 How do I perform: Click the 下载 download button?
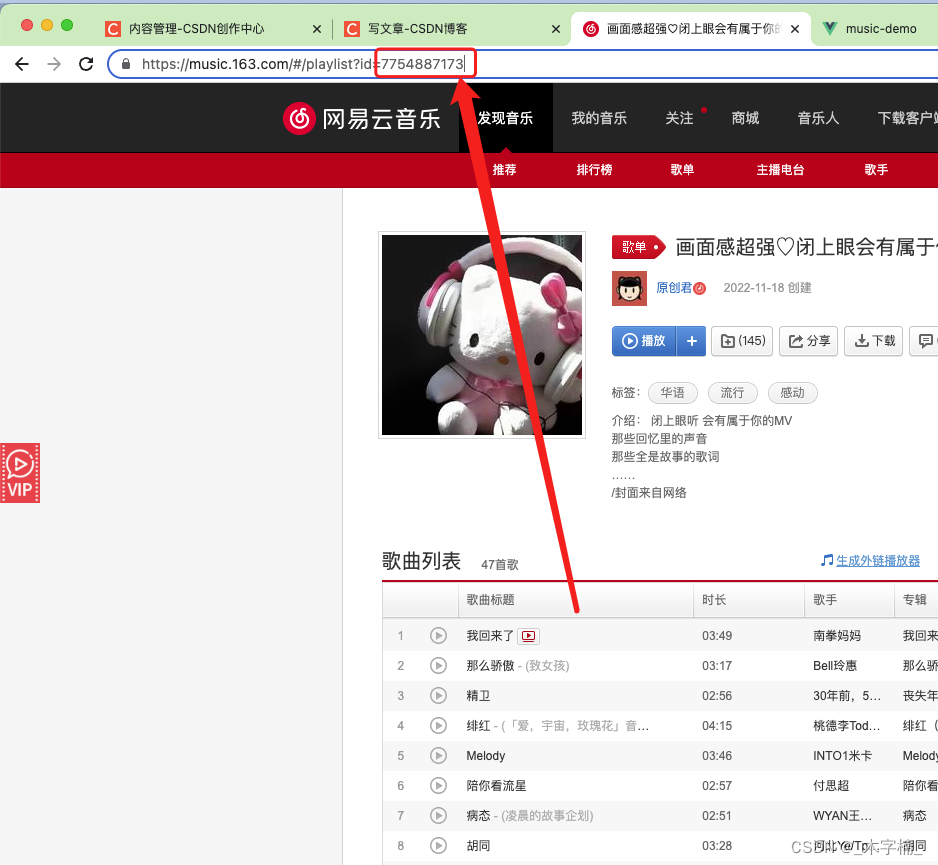(x=874, y=341)
